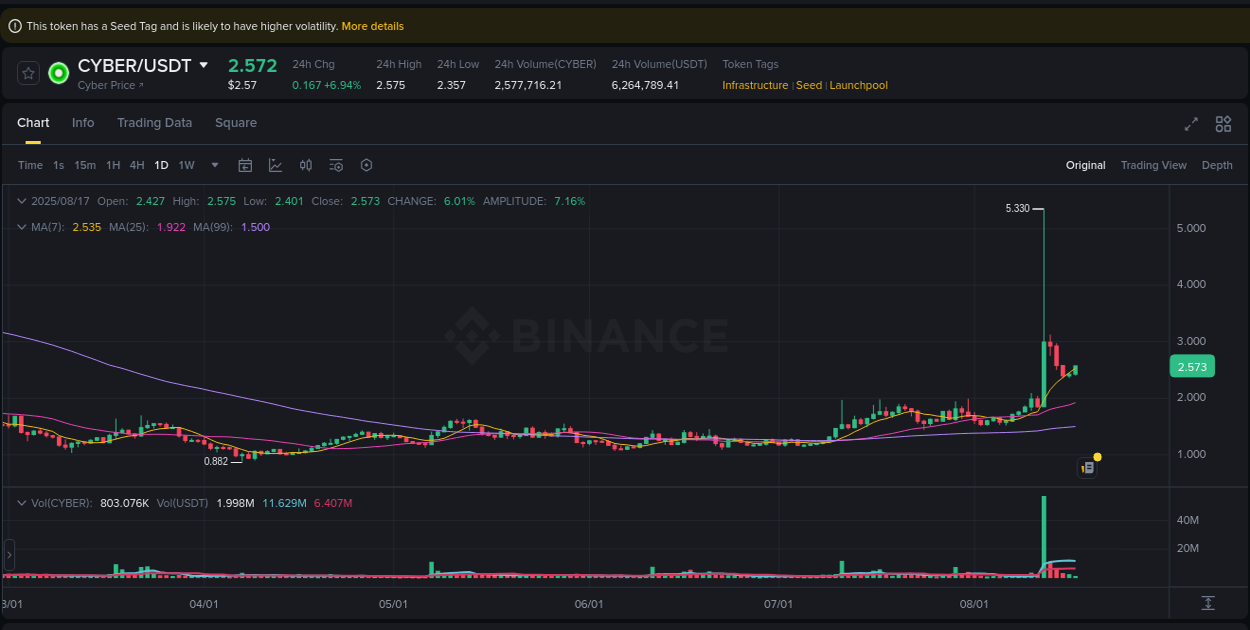The height and width of the screenshot is (630, 1250).
Task: Open the chart settings gear icon
Action: pyautogui.click(x=366, y=165)
